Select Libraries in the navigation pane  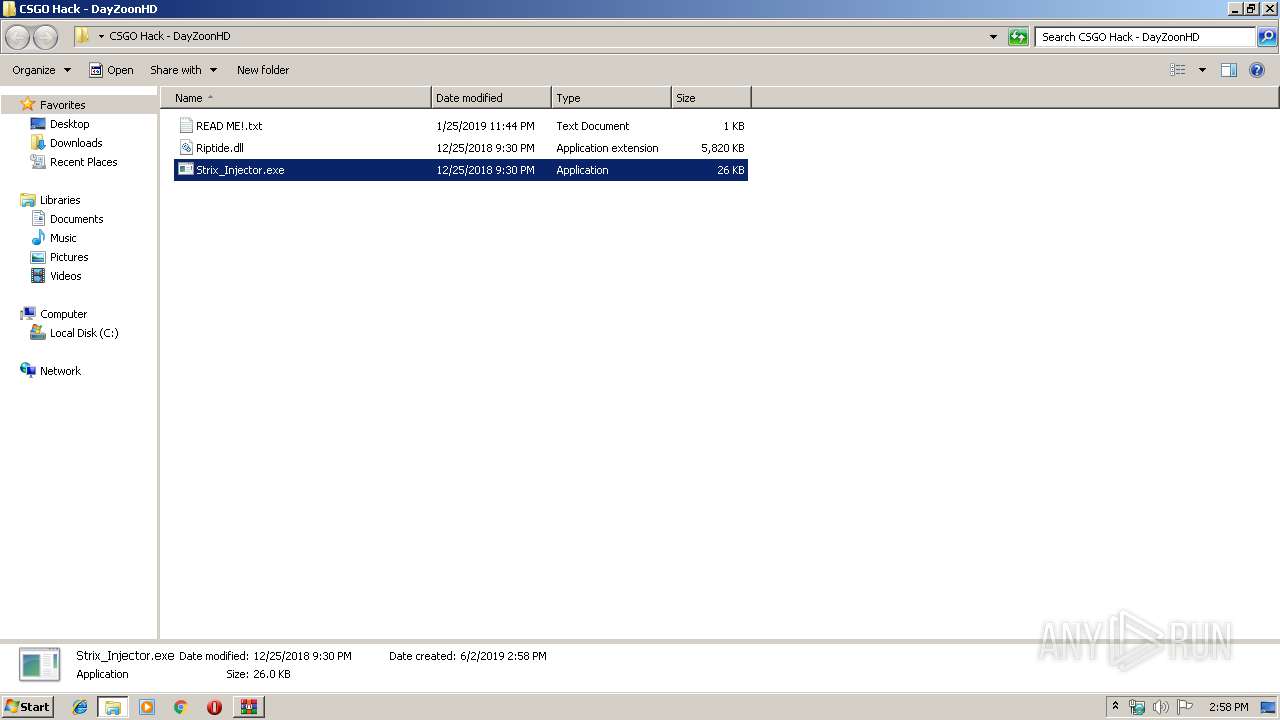click(60, 200)
